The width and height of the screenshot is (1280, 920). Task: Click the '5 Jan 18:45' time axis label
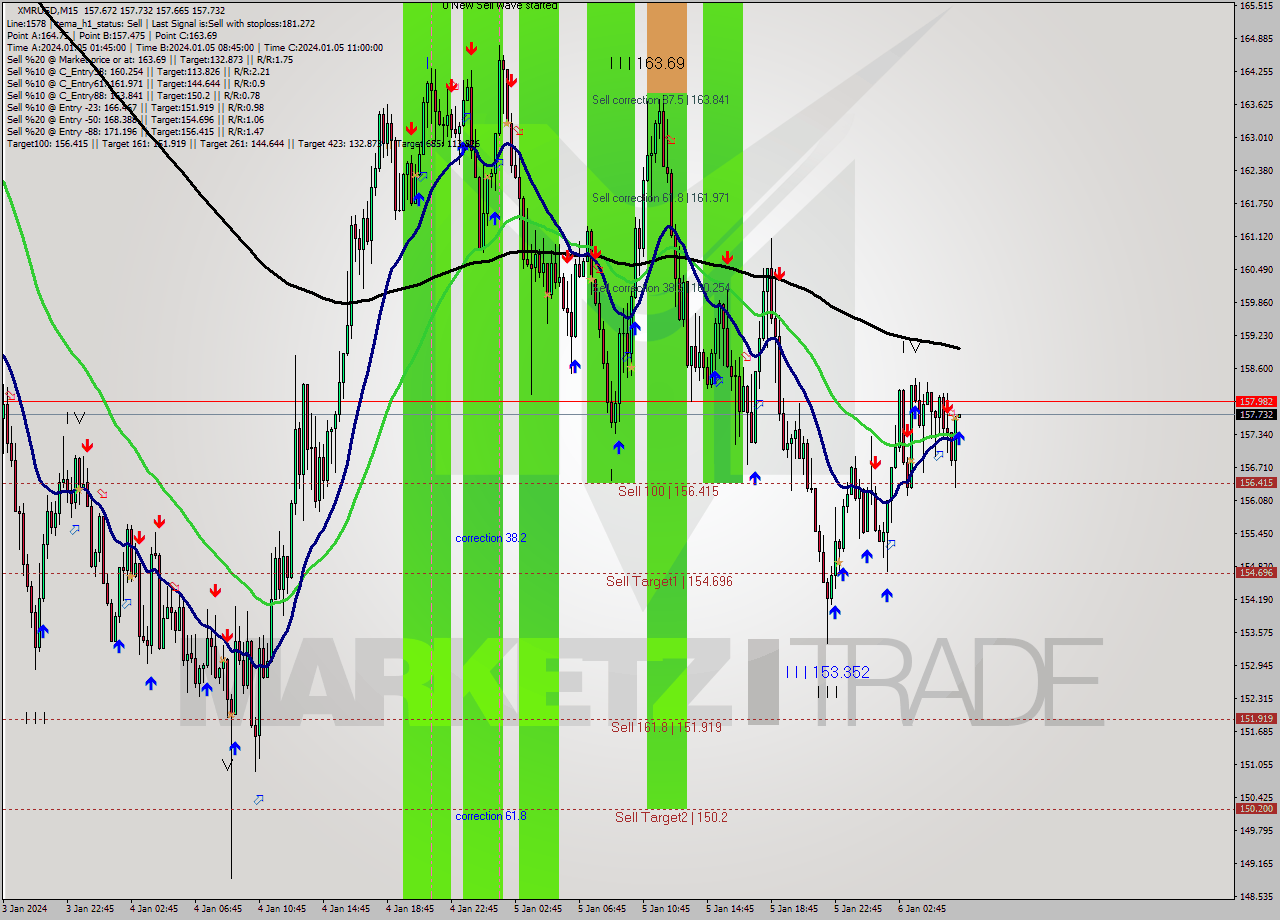[x=794, y=909]
